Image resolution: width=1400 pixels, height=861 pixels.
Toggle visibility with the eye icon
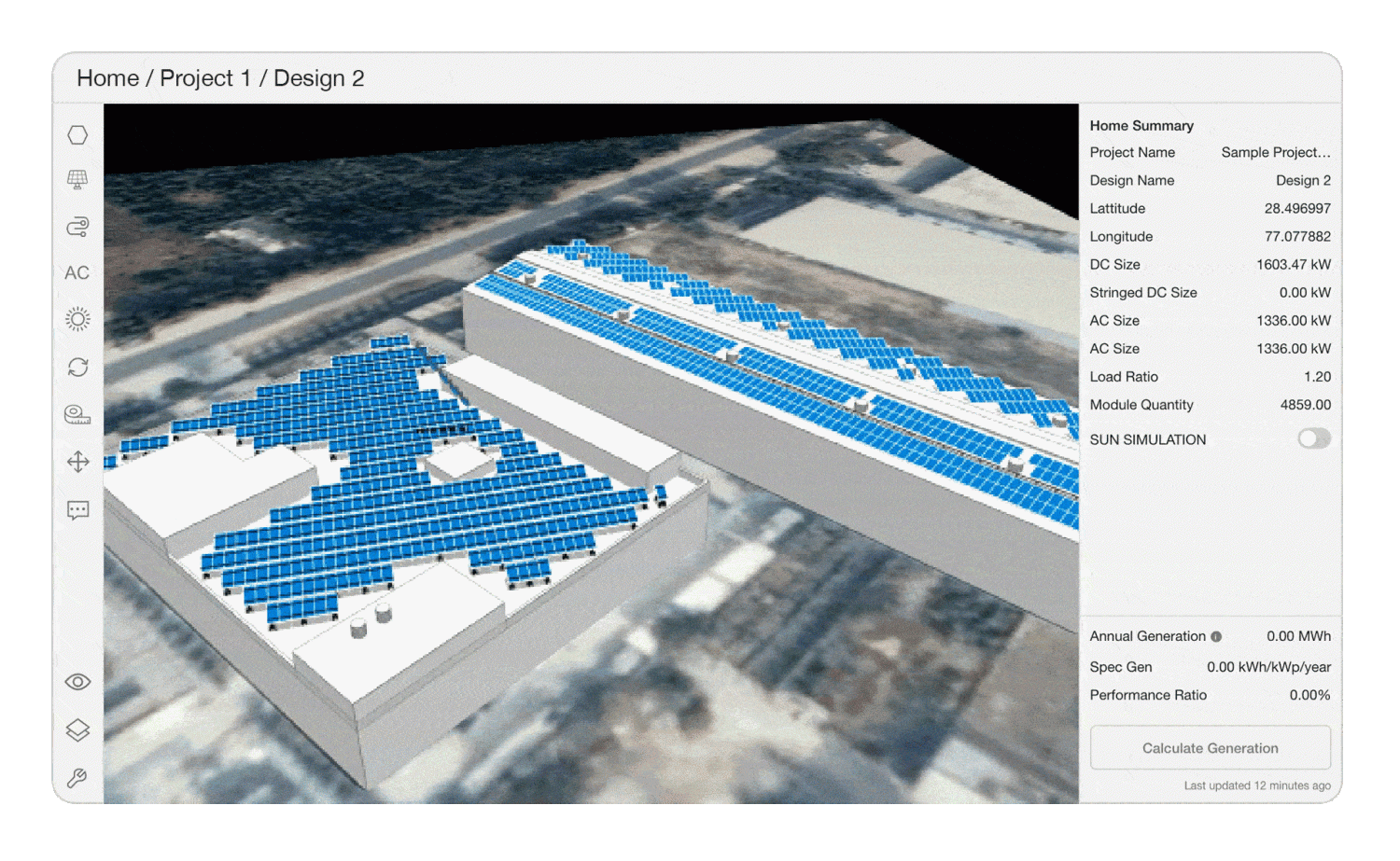coord(77,682)
